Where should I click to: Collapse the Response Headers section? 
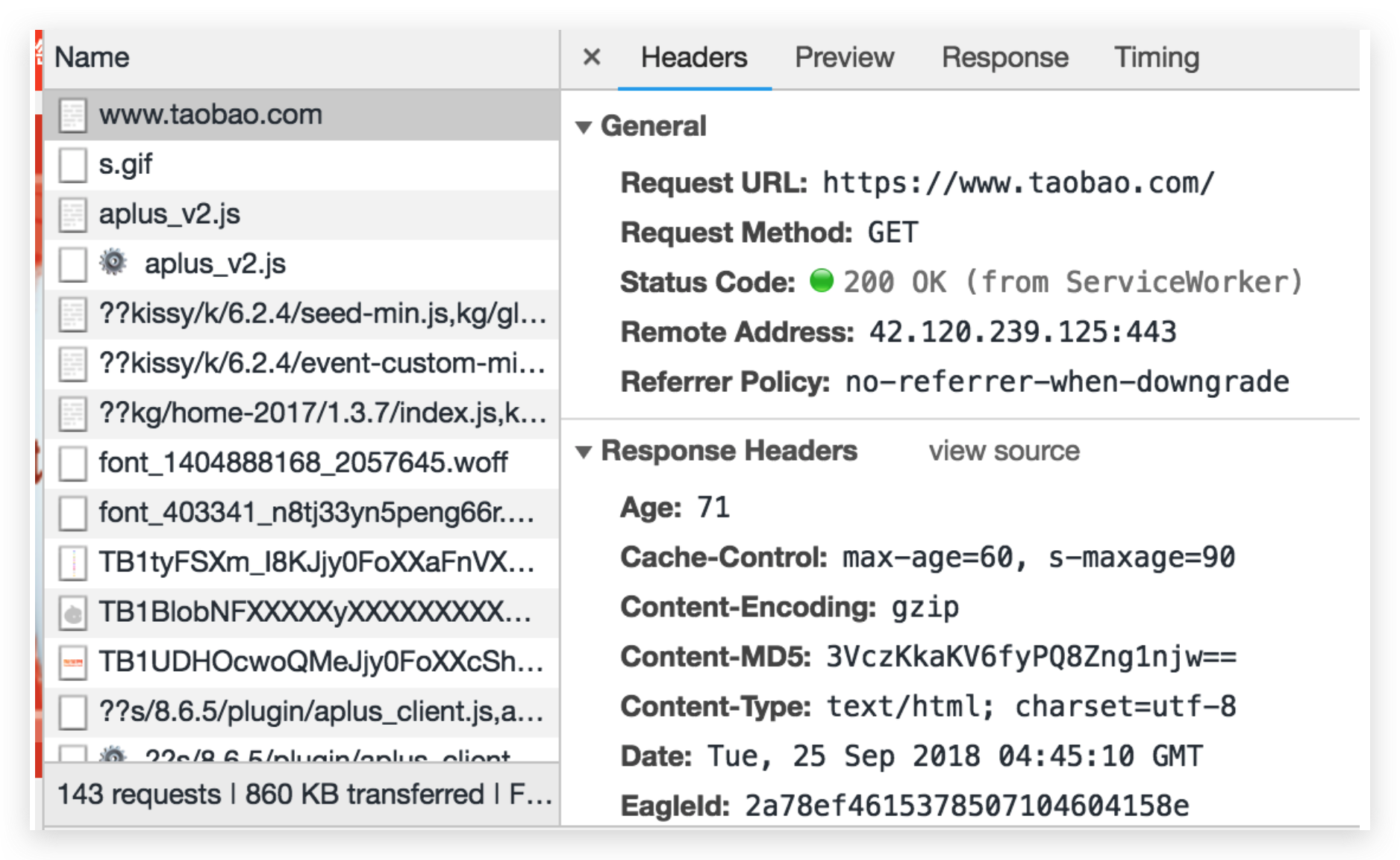click(x=584, y=452)
